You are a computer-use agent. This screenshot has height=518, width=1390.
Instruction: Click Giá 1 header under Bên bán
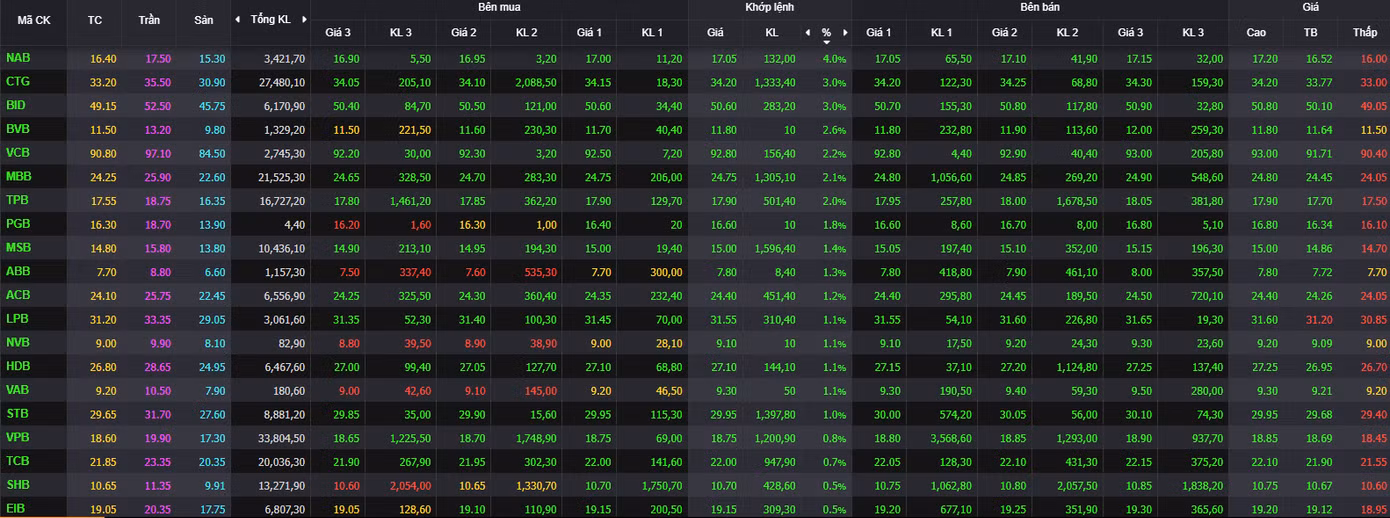[x=879, y=32]
